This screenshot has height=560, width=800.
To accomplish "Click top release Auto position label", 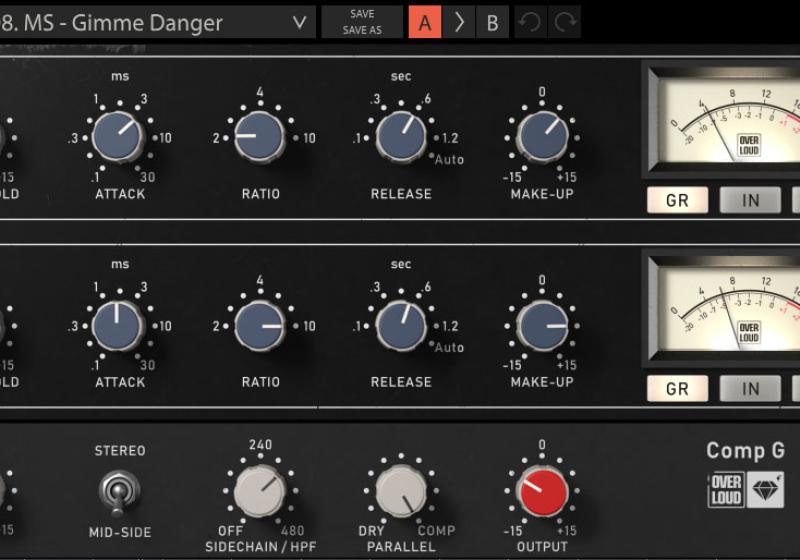I will pos(449,160).
